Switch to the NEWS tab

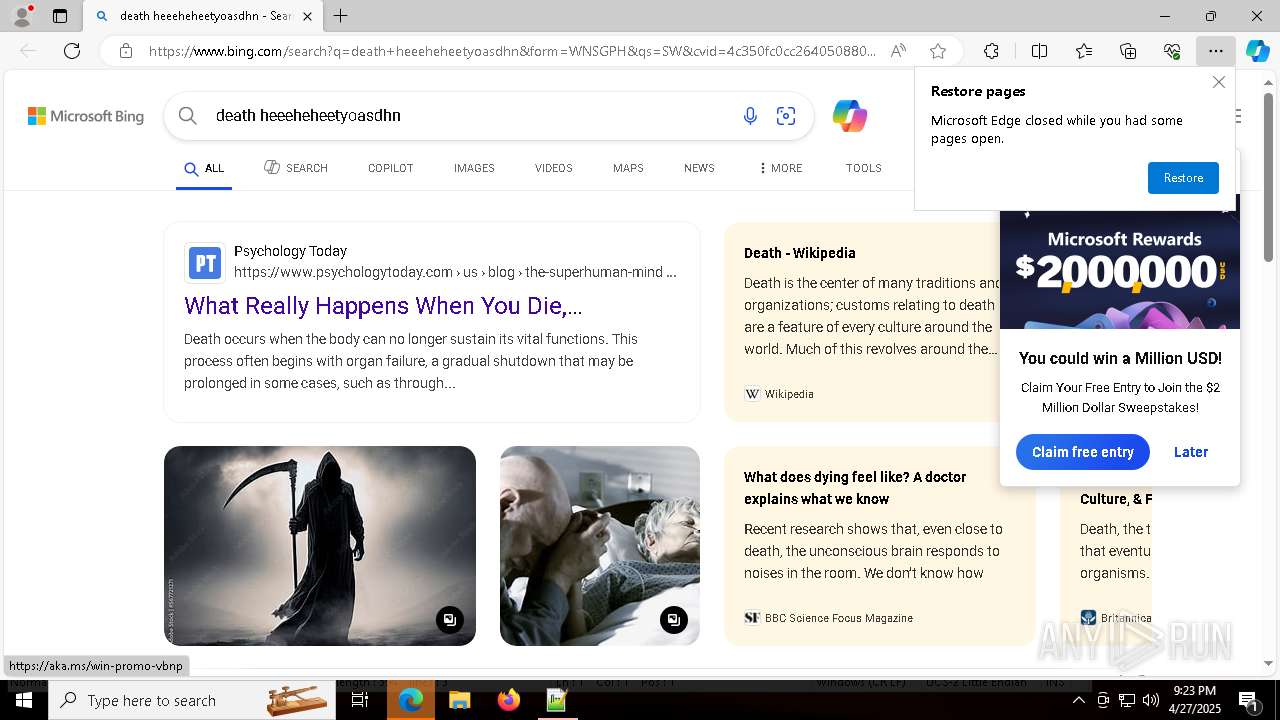coord(699,168)
